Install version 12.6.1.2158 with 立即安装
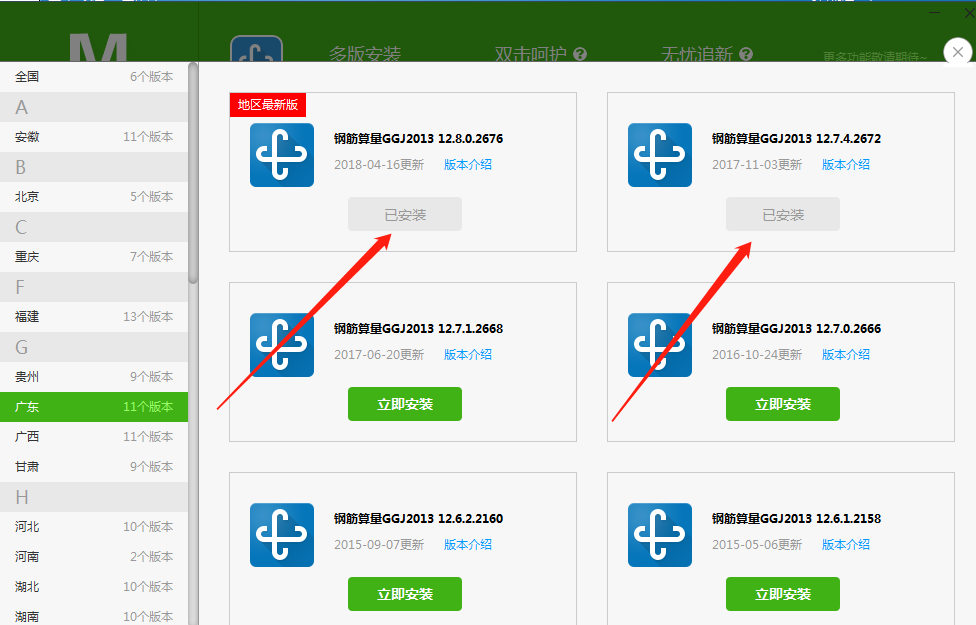Viewport: 976px width, 625px height. (x=782, y=594)
